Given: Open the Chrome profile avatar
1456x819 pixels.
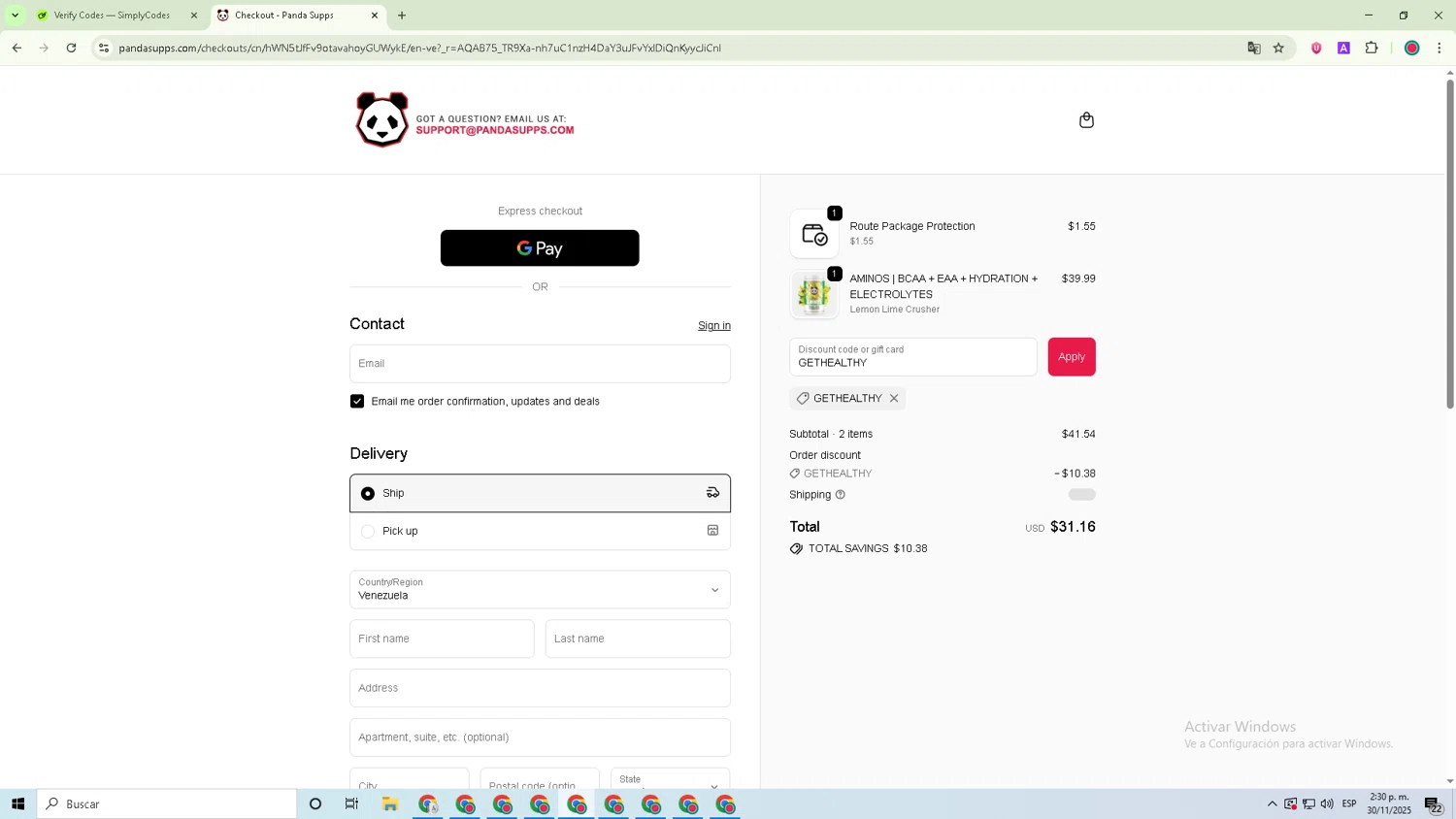Looking at the screenshot, I should (x=1412, y=48).
